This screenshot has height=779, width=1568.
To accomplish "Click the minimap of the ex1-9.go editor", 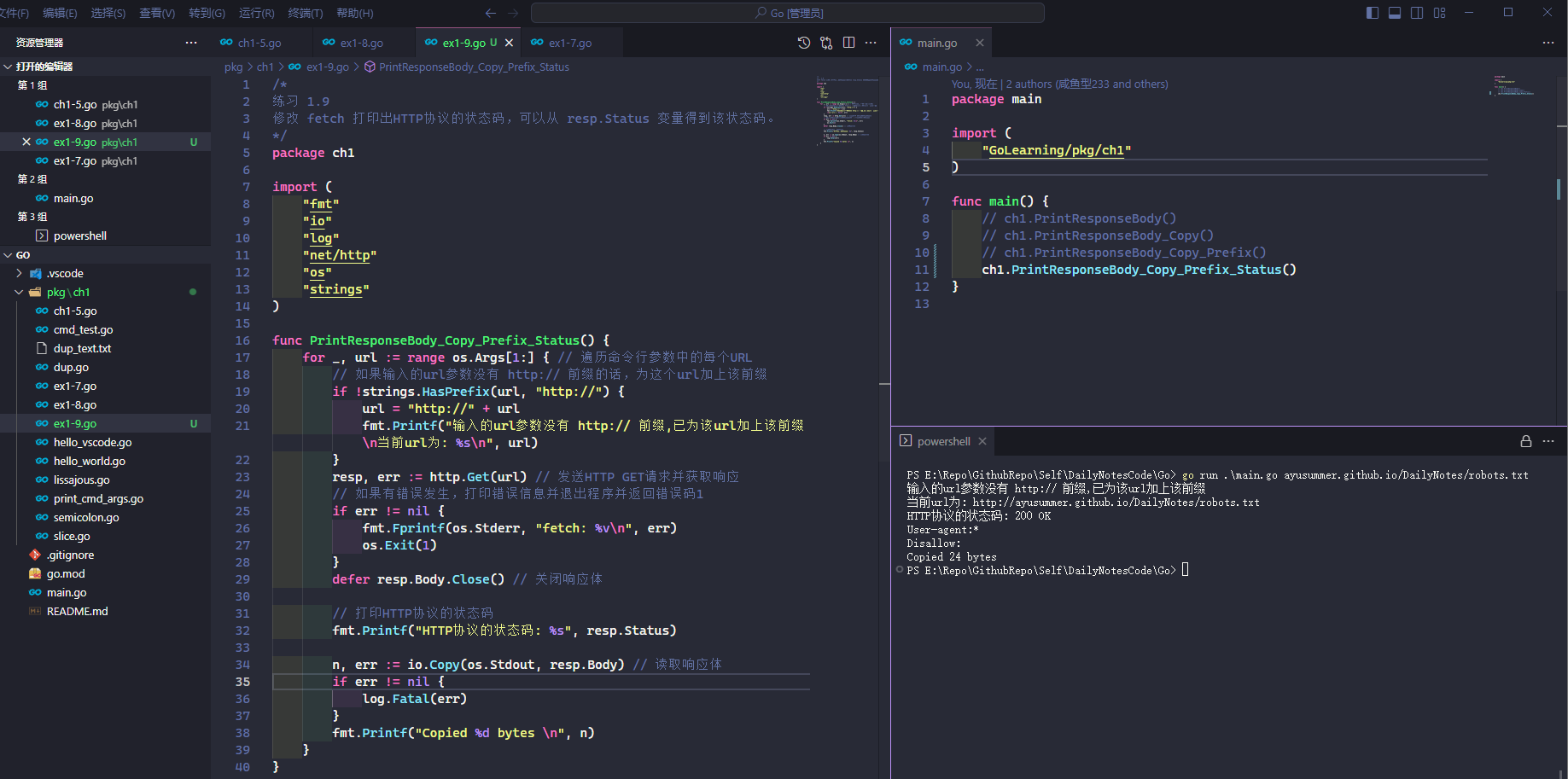I will [847, 111].
